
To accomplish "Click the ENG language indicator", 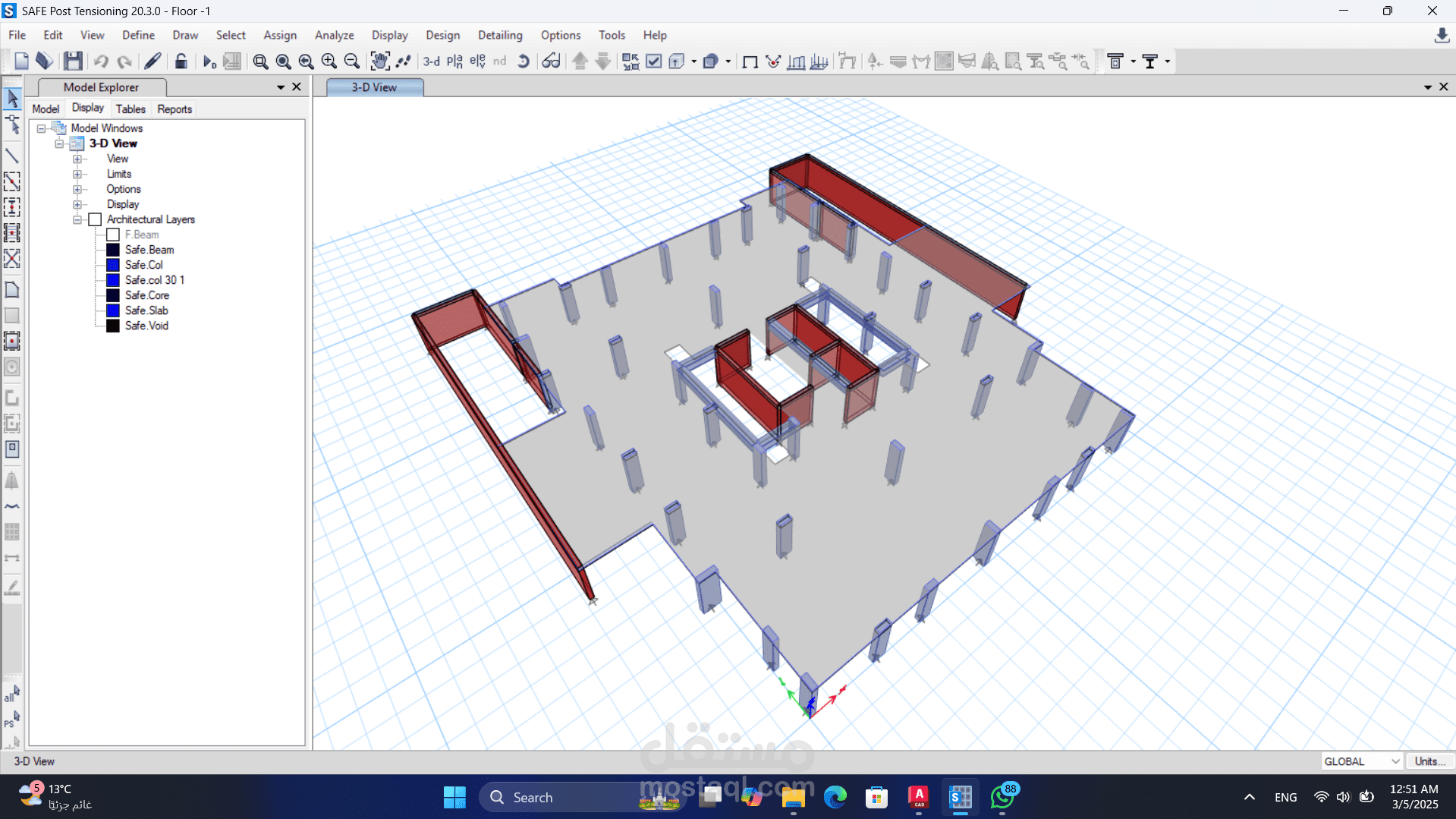I will (1285, 797).
